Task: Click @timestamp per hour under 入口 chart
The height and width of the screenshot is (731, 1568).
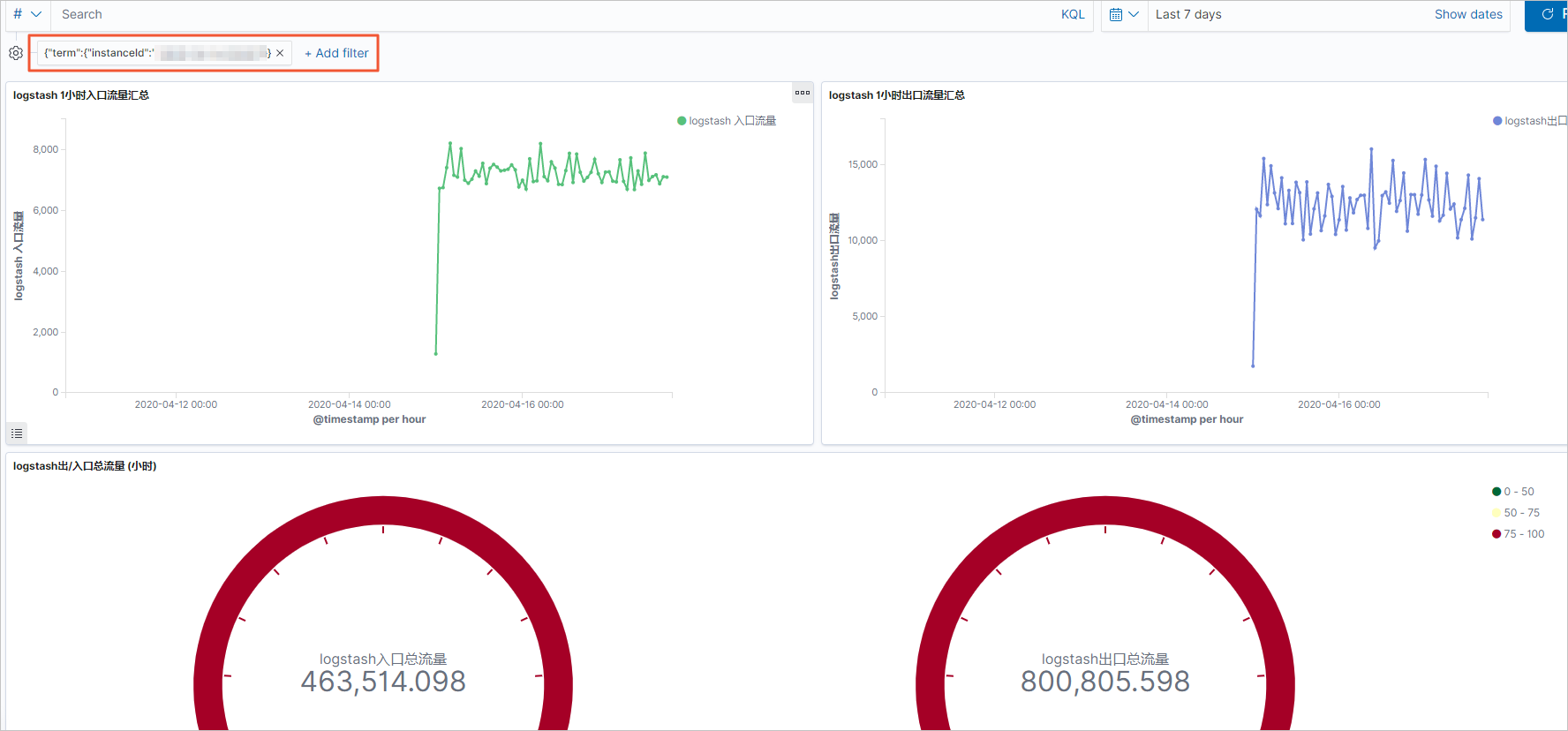Action: click(369, 419)
